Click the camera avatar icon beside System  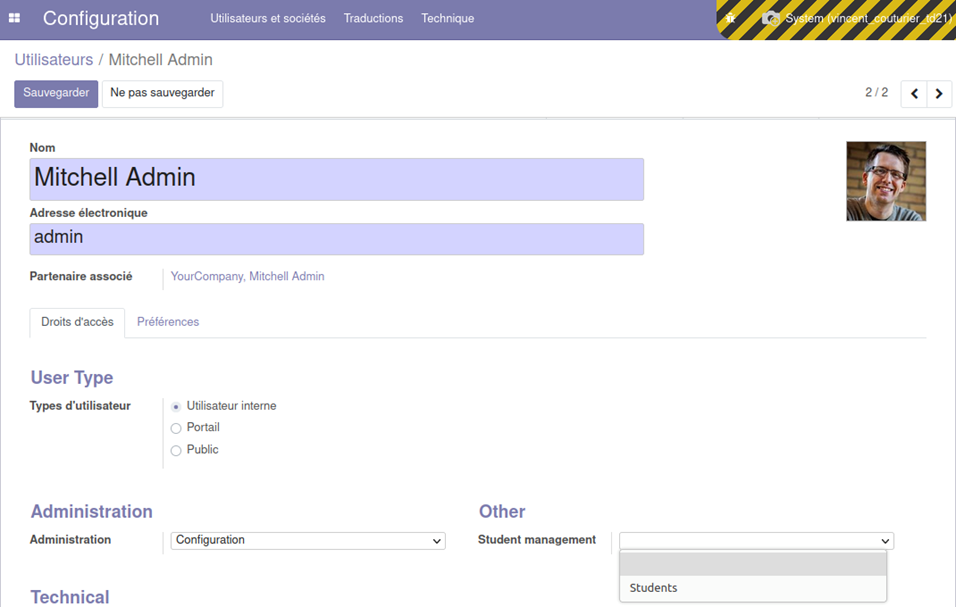tap(770, 18)
